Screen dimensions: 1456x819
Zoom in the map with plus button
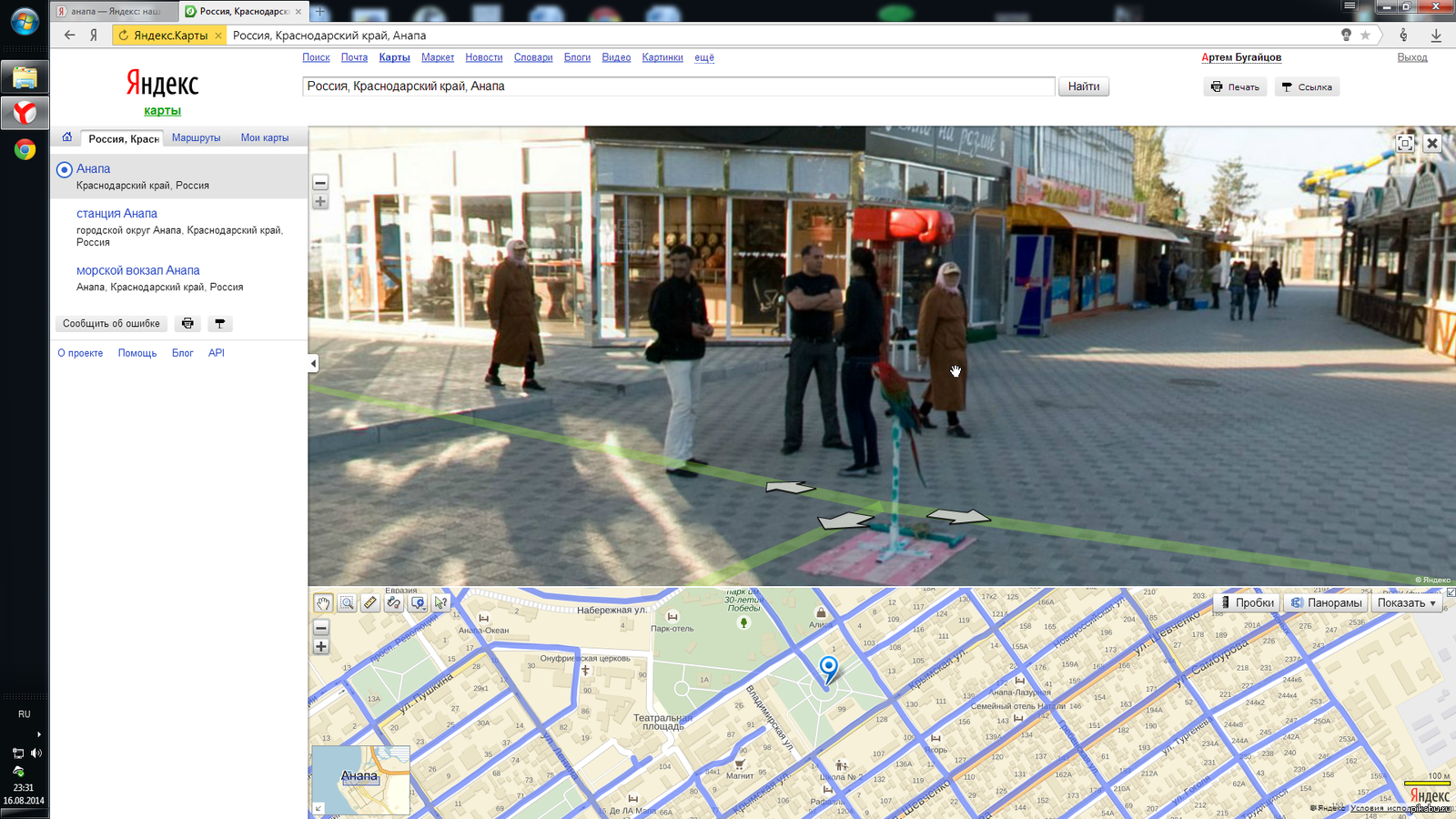(321, 646)
